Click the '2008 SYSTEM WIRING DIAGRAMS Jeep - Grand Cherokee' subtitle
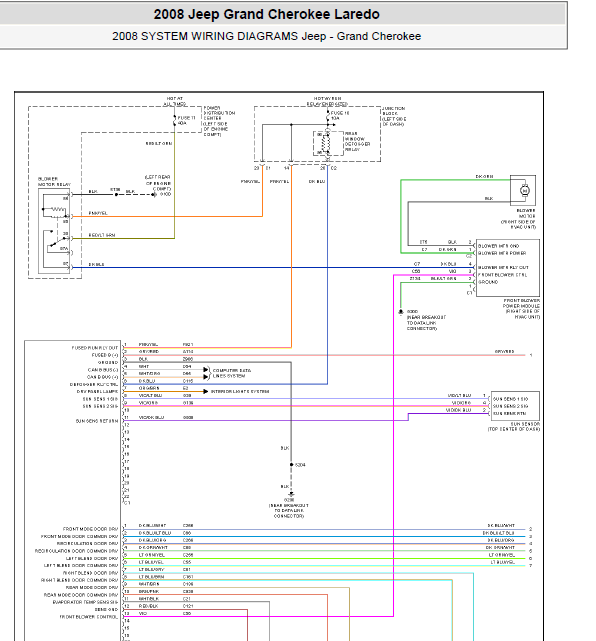This screenshot has width=596, height=641. [267, 36]
